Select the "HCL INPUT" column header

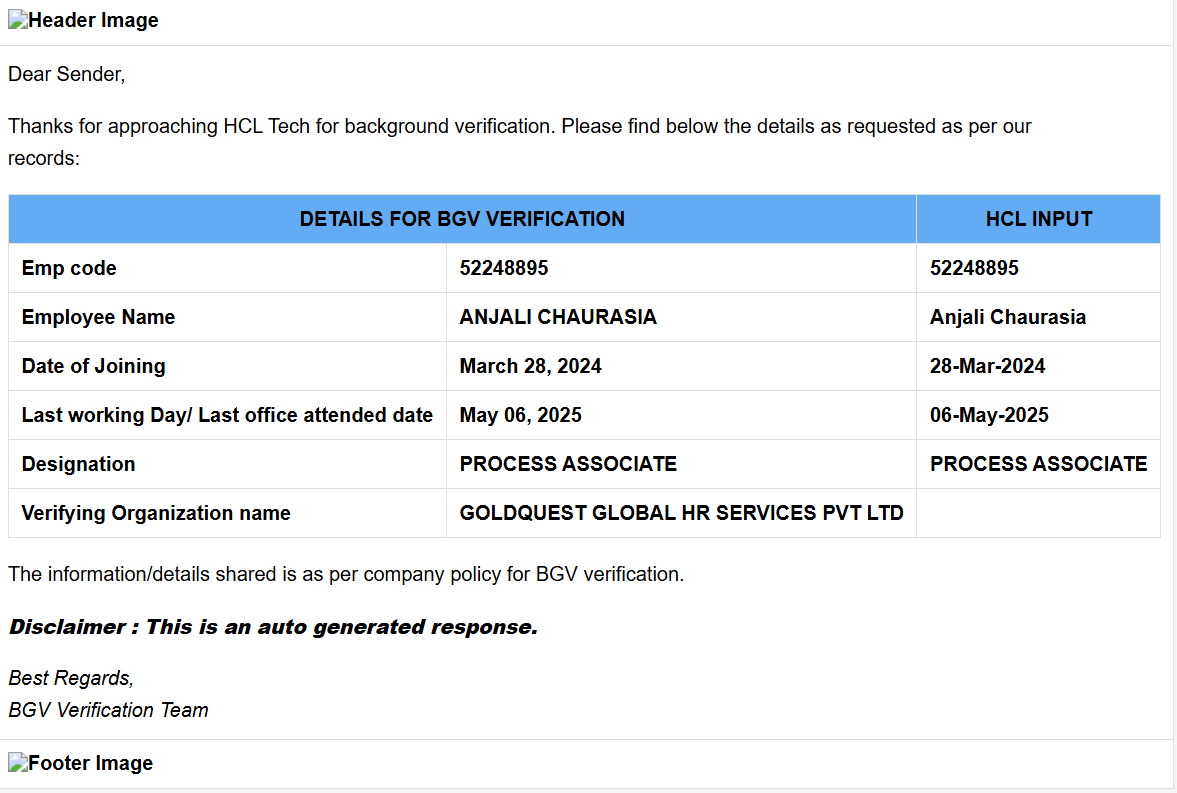1038,219
